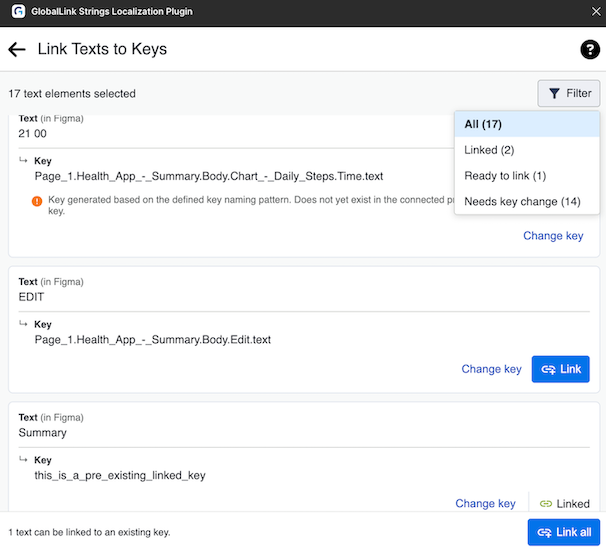Select the All (17) filter option
This screenshot has width=606, height=550.
[527, 124]
